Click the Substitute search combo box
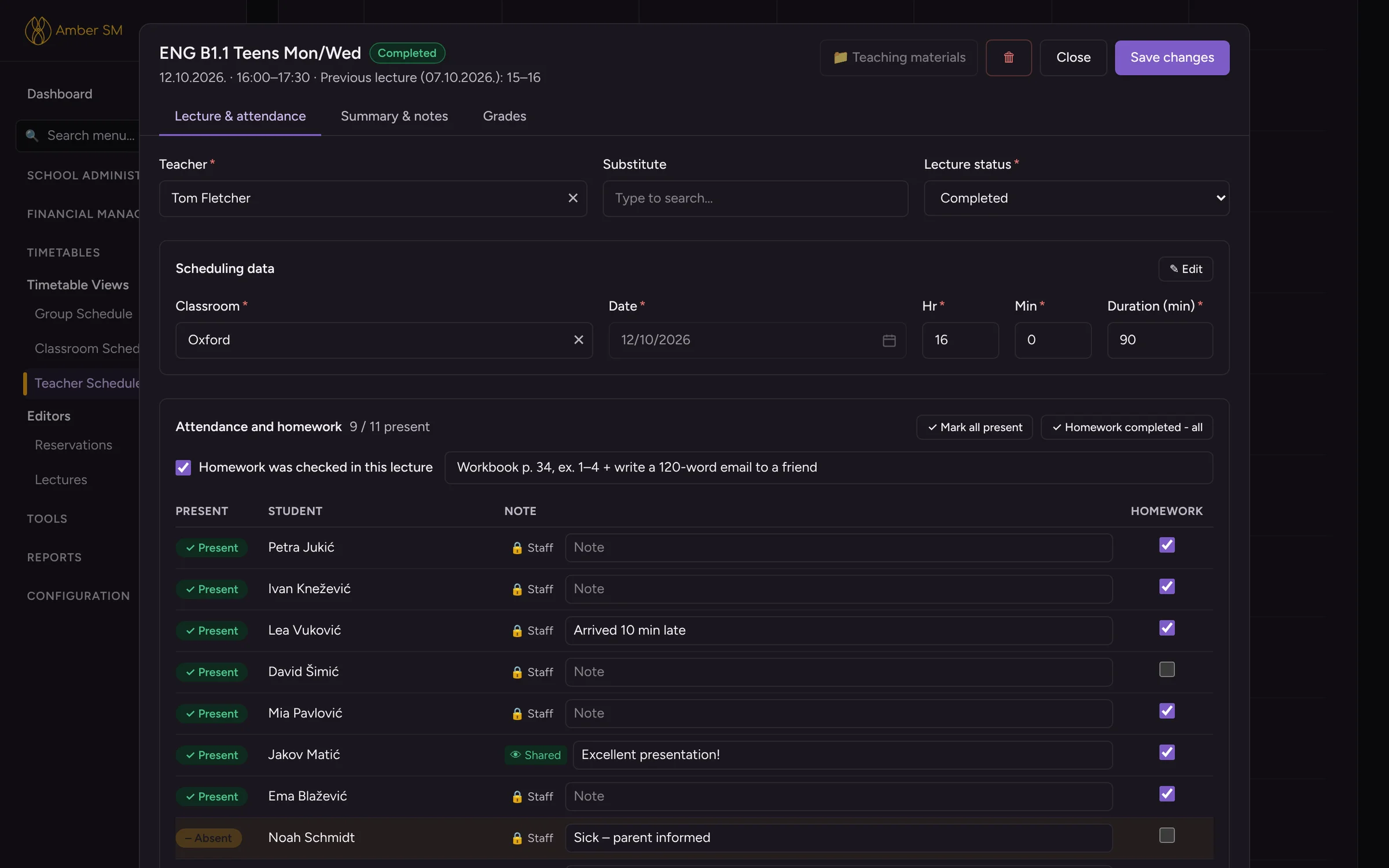 [x=755, y=198]
